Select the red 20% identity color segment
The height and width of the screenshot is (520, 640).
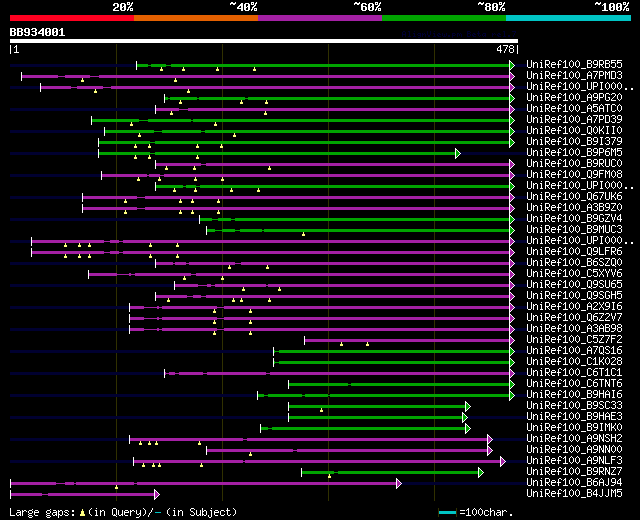[72, 18]
